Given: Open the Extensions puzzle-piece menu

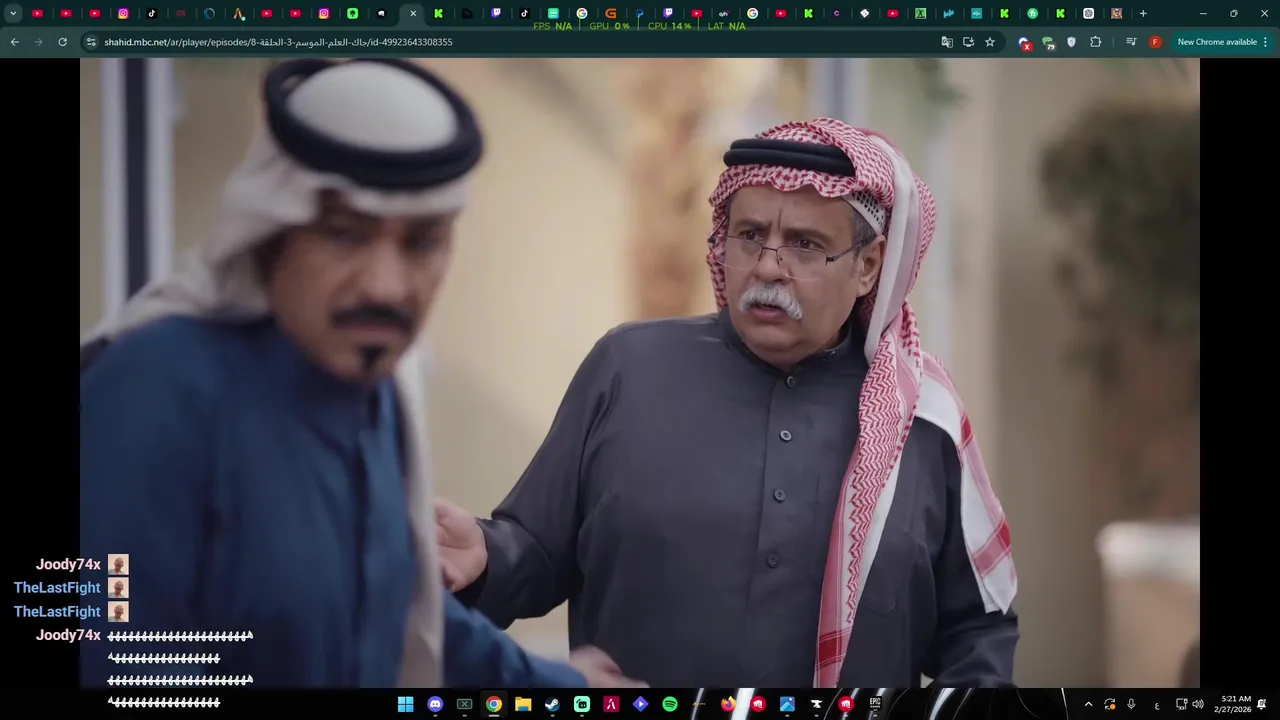Looking at the screenshot, I should [1095, 42].
